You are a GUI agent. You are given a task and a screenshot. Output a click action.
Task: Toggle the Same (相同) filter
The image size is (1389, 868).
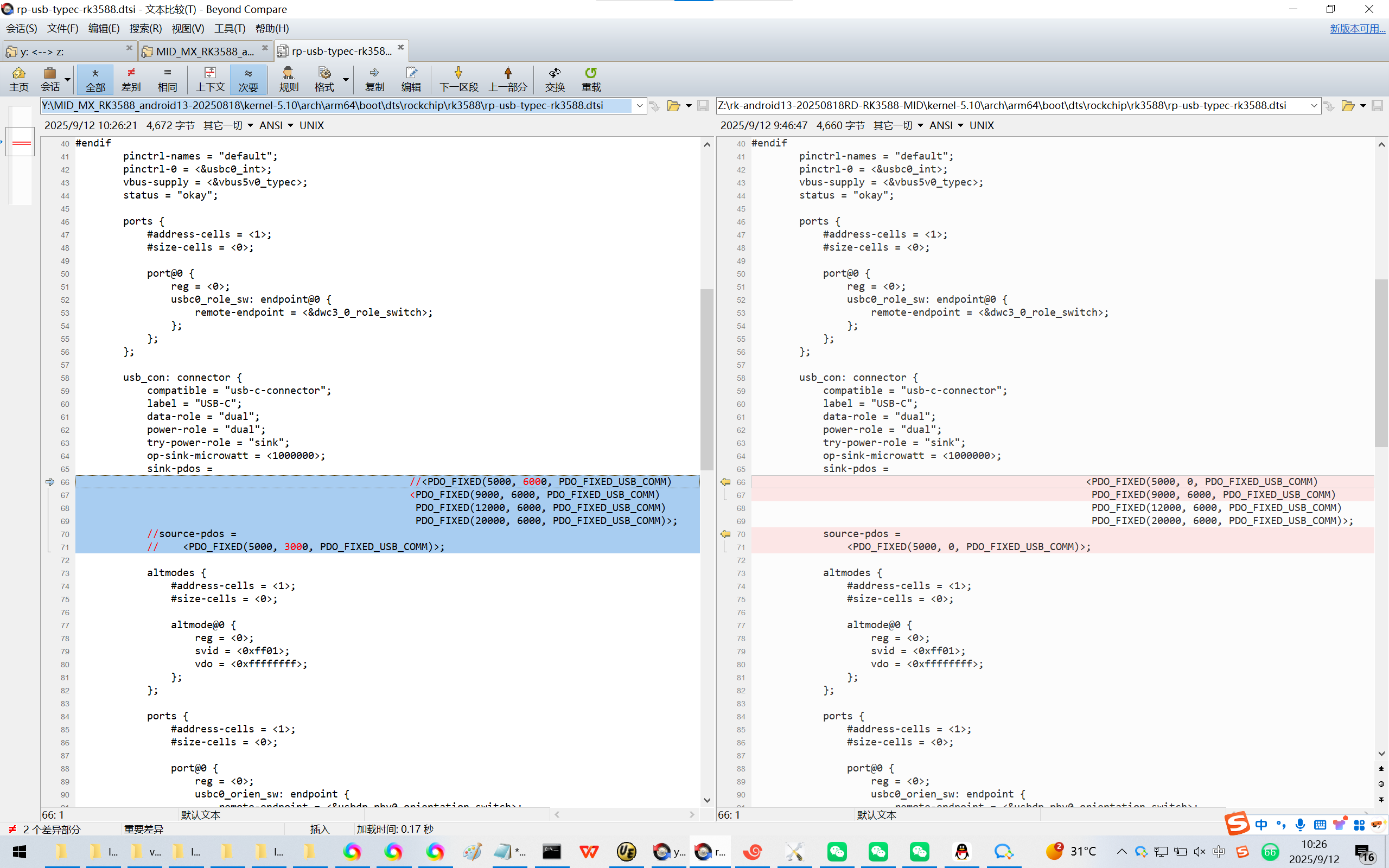167,79
